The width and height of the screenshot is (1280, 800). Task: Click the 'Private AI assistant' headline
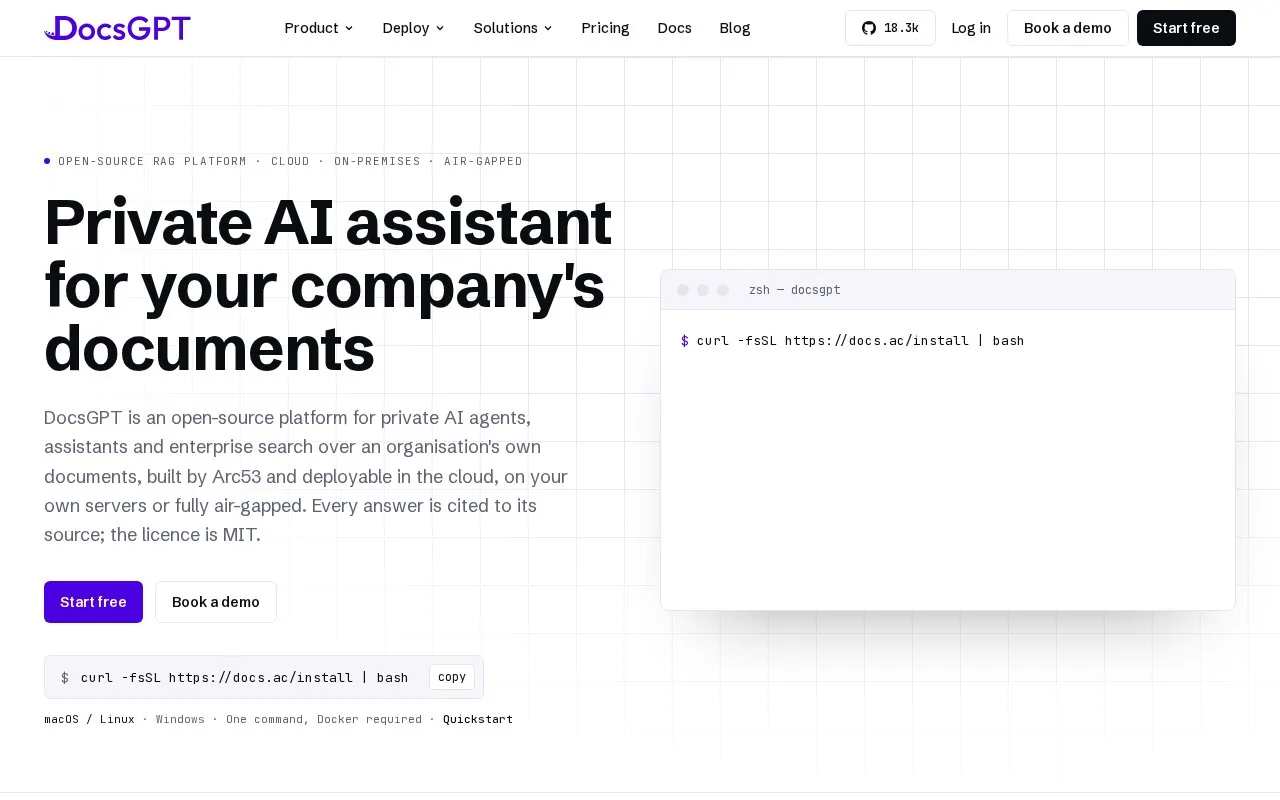[x=328, y=222]
